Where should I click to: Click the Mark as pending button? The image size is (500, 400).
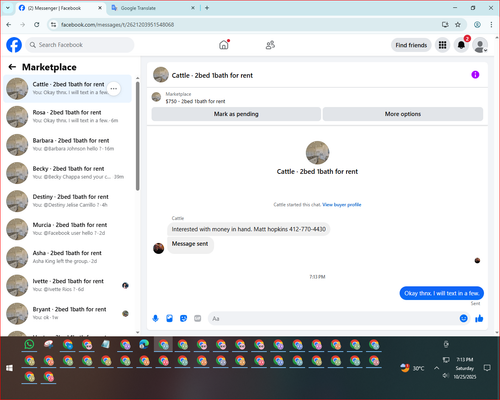[x=236, y=114]
